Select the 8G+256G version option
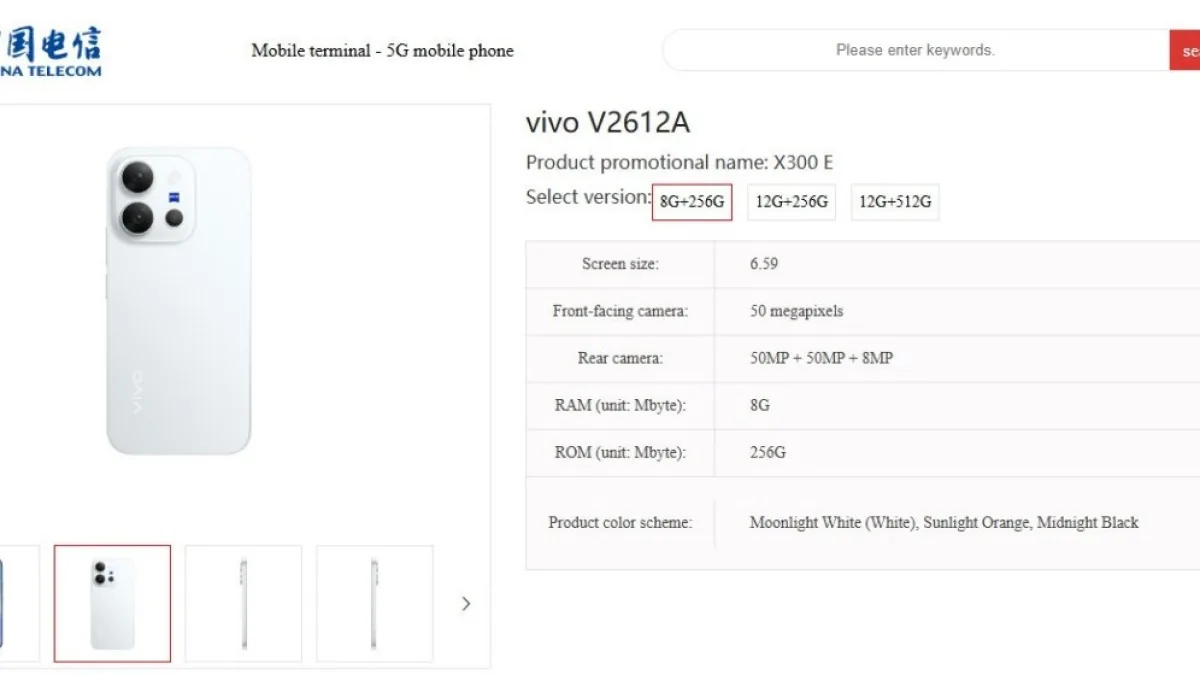The height and width of the screenshot is (675, 1200). point(692,202)
